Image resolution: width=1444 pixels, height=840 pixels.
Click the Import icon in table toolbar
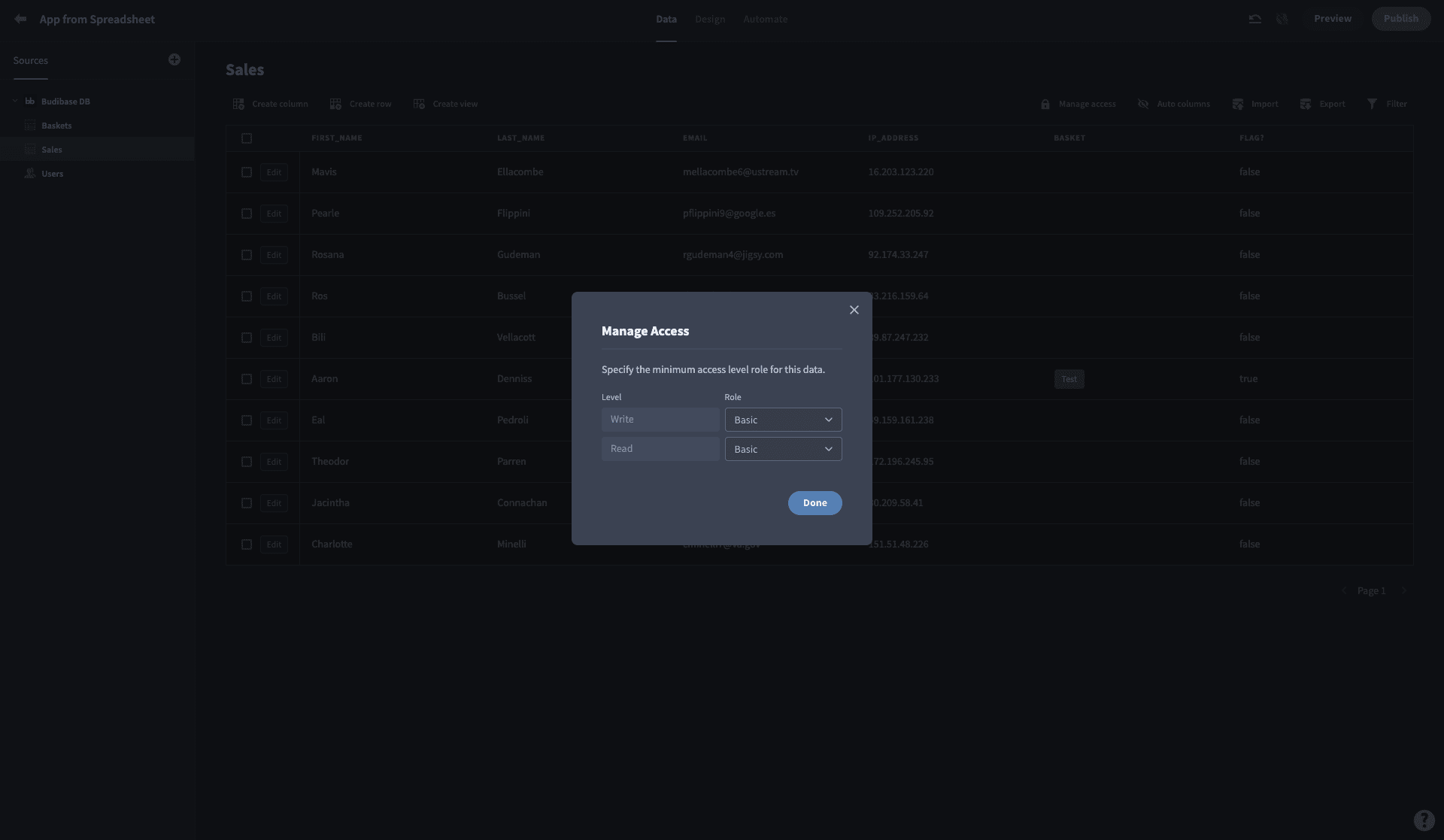click(1238, 104)
